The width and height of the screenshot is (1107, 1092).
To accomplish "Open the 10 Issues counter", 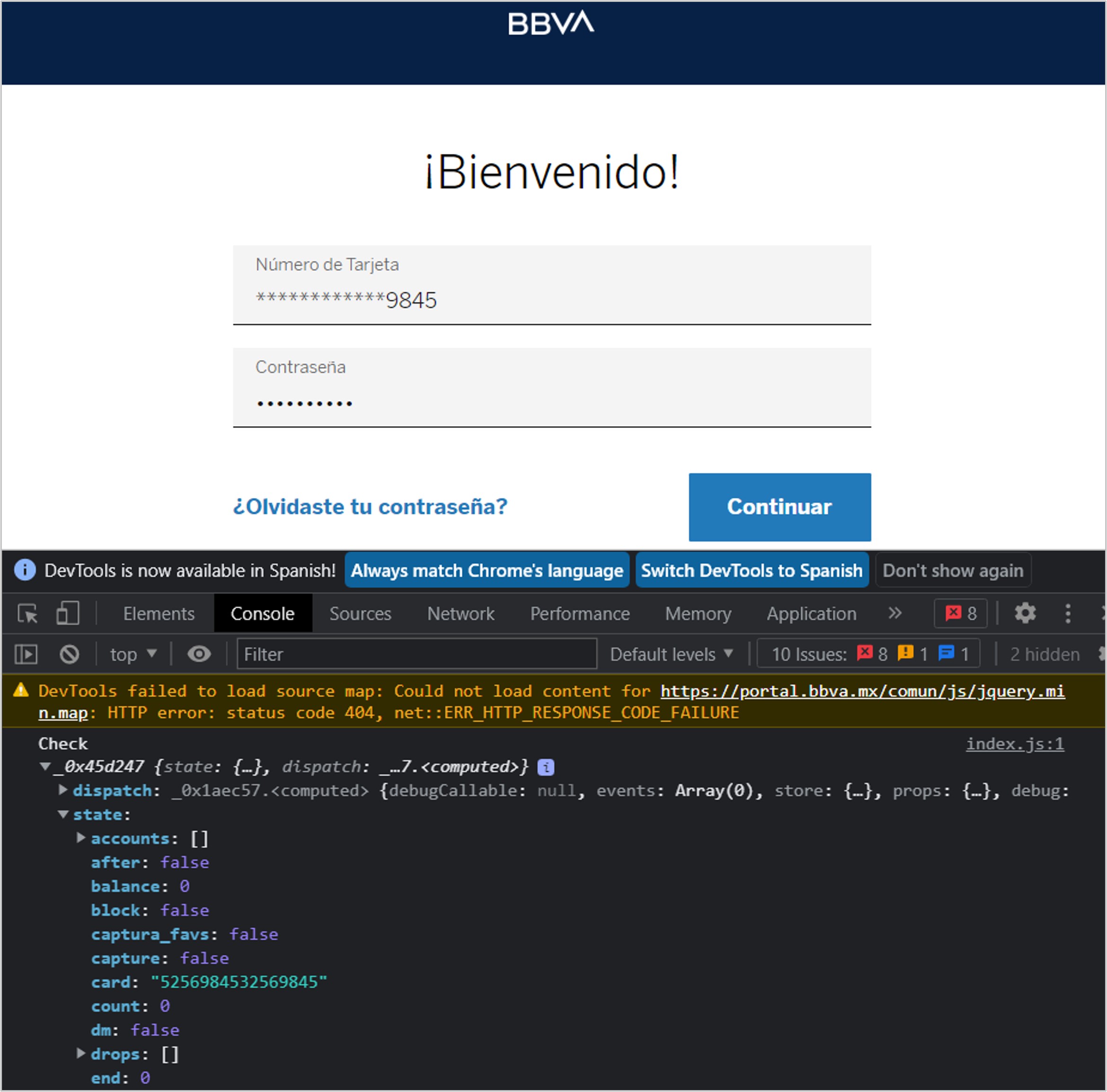I will tap(868, 654).
